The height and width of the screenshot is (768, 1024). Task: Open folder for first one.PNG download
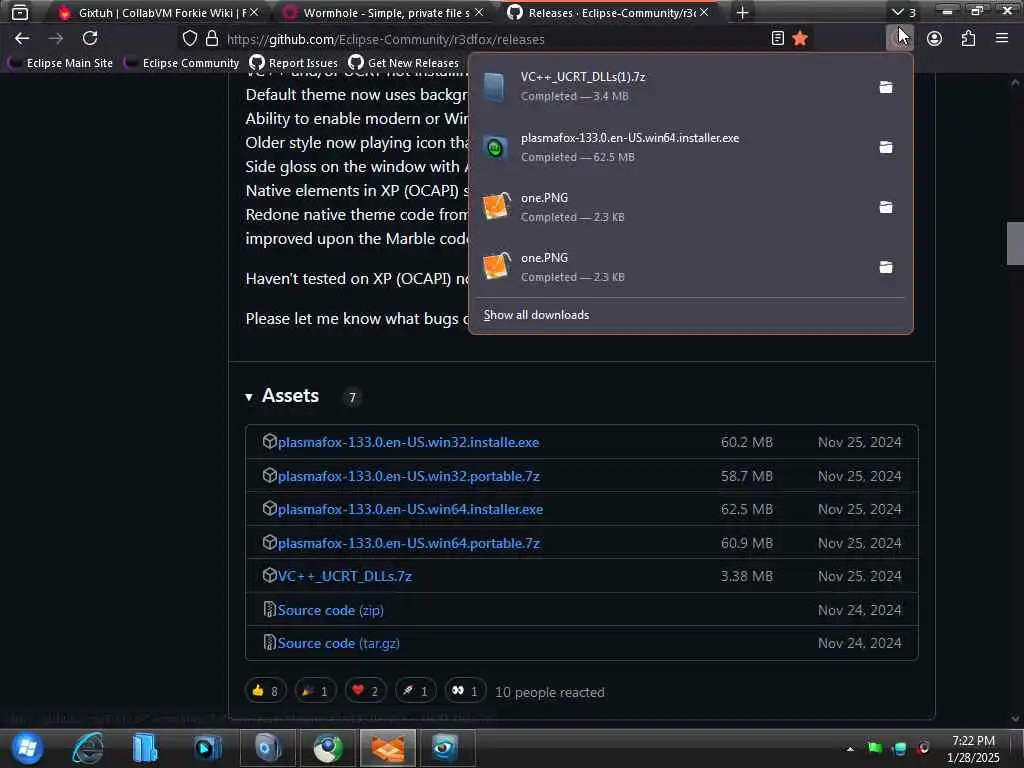point(886,207)
